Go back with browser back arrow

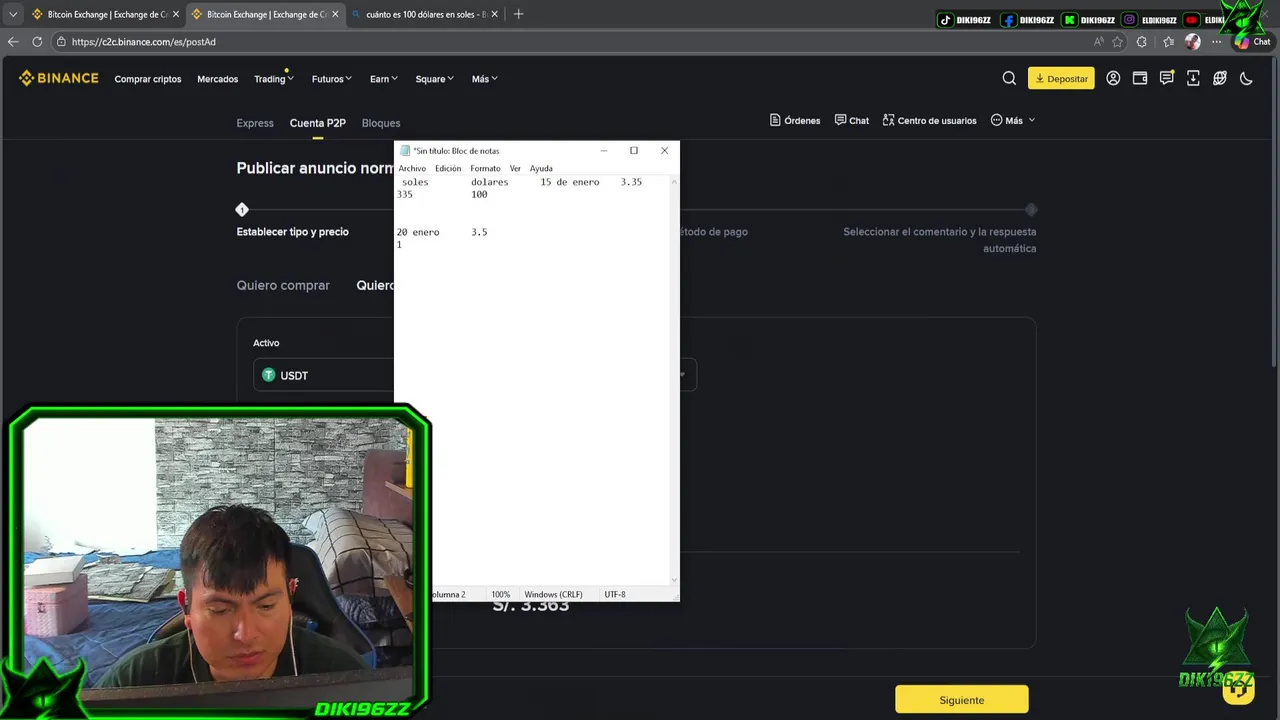pyautogui.click(x=13, y=42)
